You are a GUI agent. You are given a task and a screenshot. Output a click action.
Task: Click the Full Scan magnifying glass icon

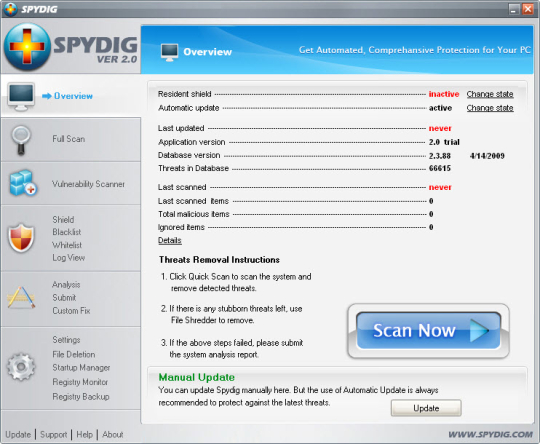[21, 141]
